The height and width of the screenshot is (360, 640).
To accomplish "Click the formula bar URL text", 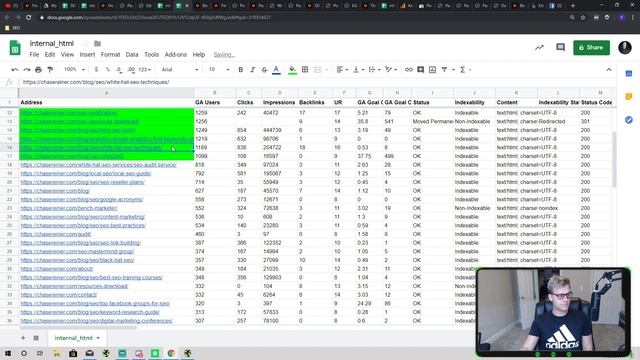I will tap(96, 82).
